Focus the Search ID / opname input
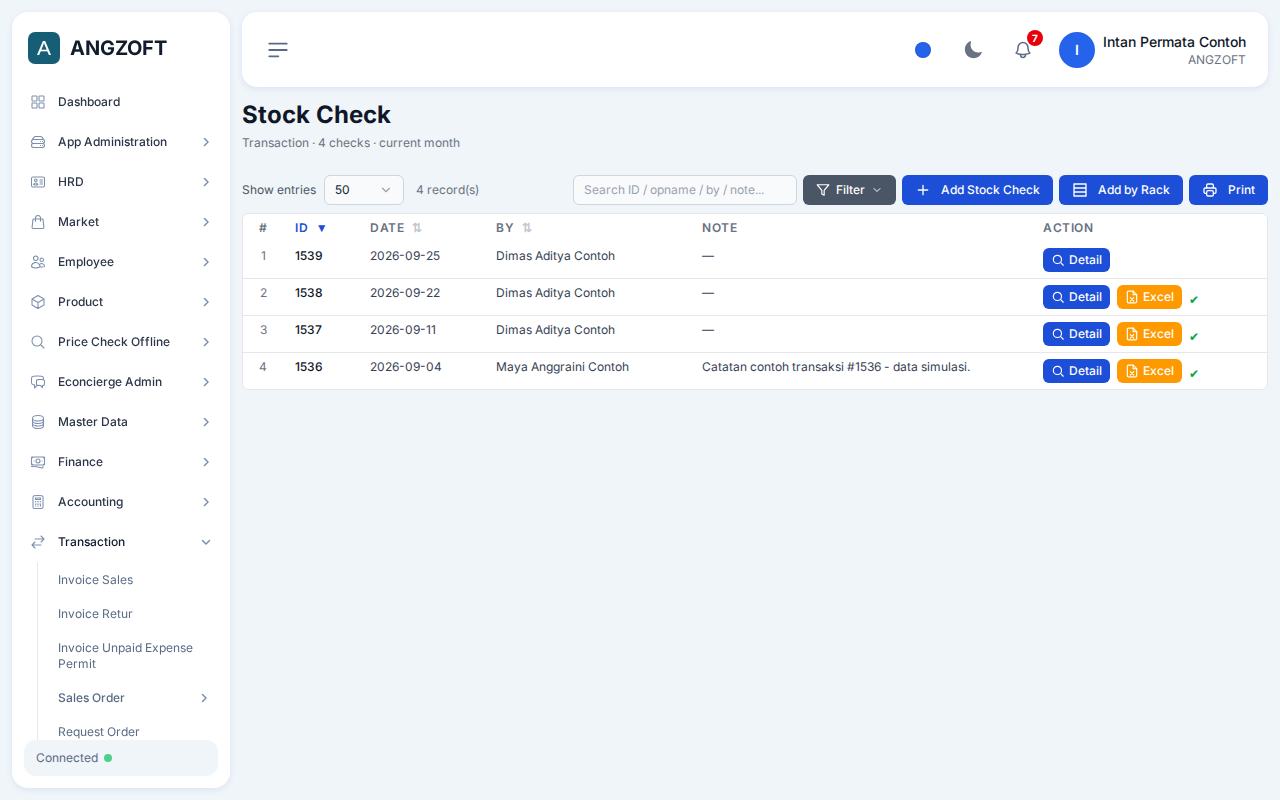1280x800 pixels. 685,190
